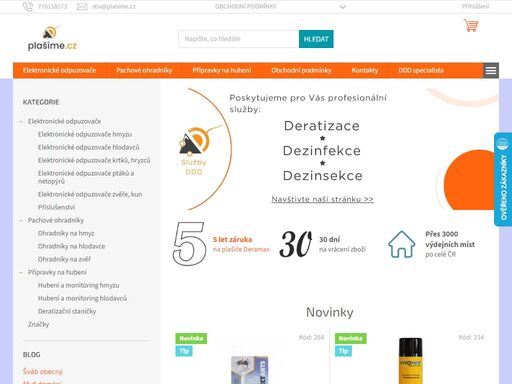
Task: Click the KATEGORIE sidebar heading
Action: coord(41,102)
